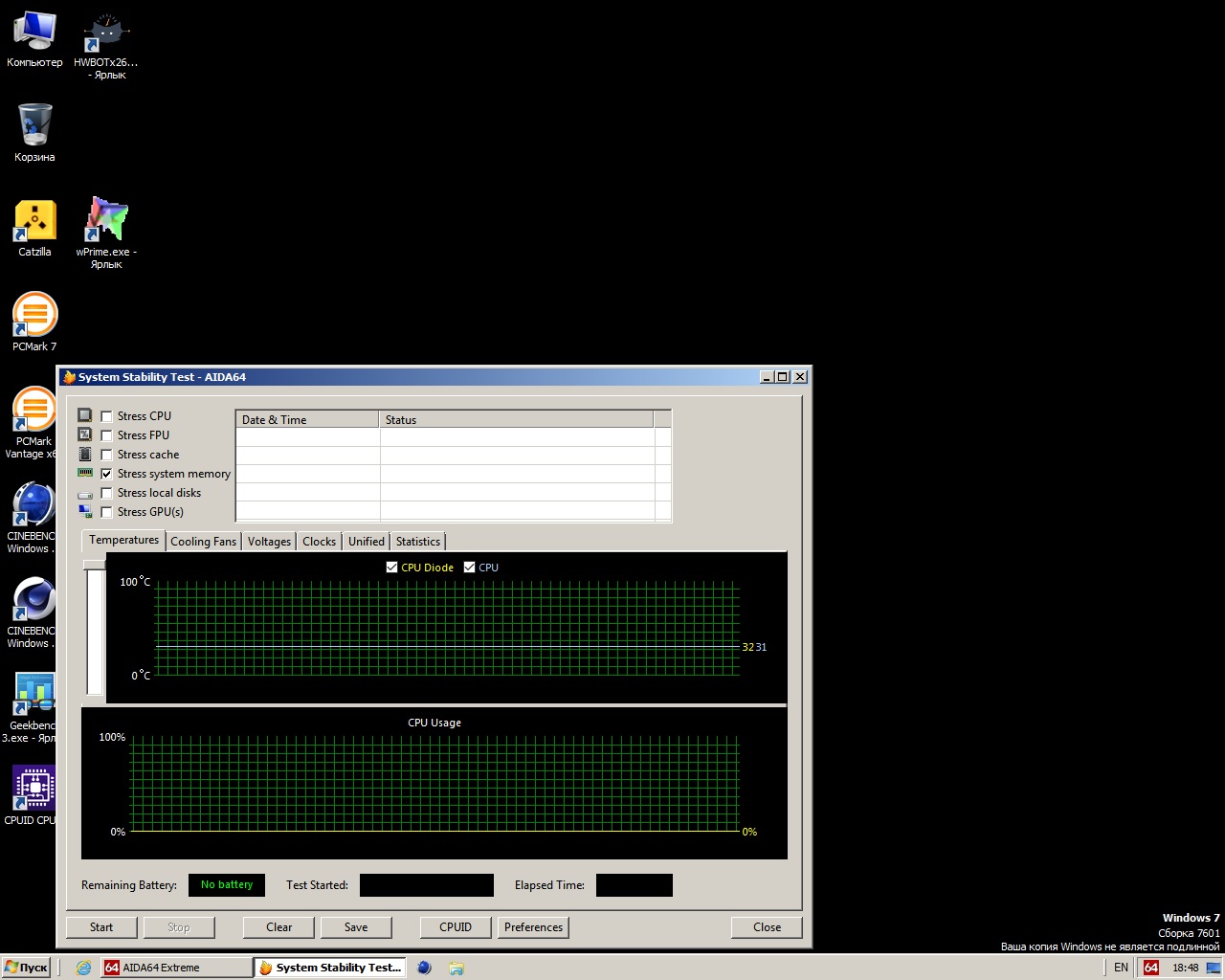Maximize the System Stability Test window
Screen dimensions: 1225x980
pyautogui.click(x=783, y=377)
